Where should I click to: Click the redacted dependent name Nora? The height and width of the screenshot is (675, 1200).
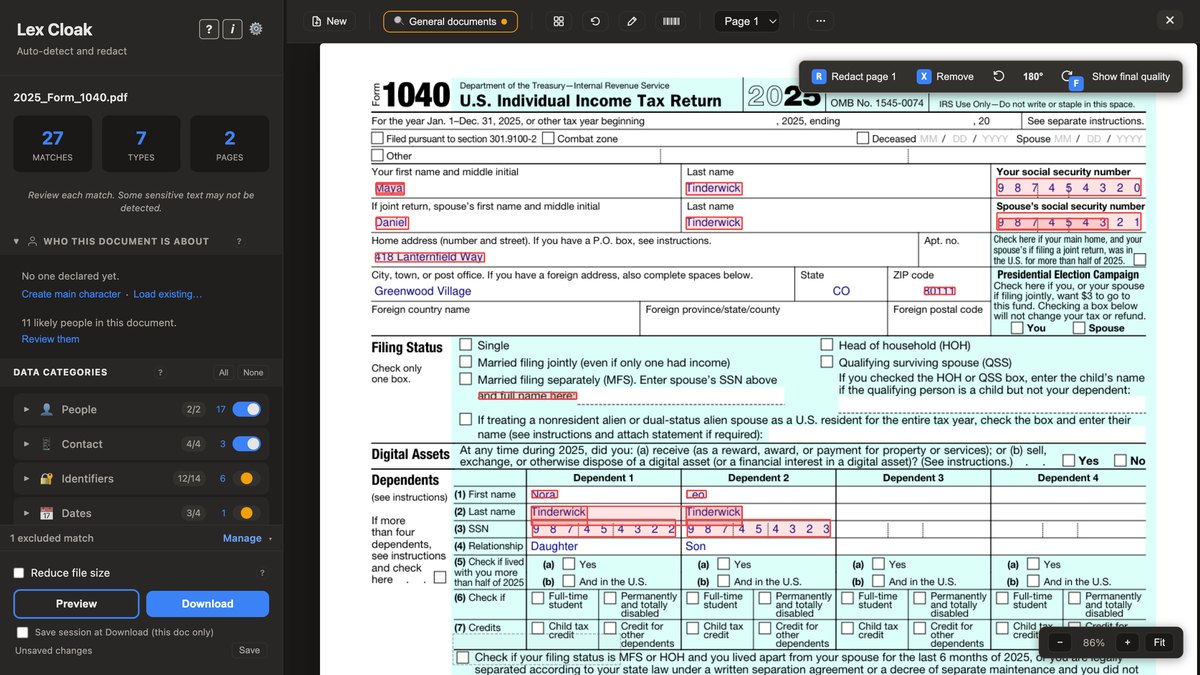tap(544, 494)
